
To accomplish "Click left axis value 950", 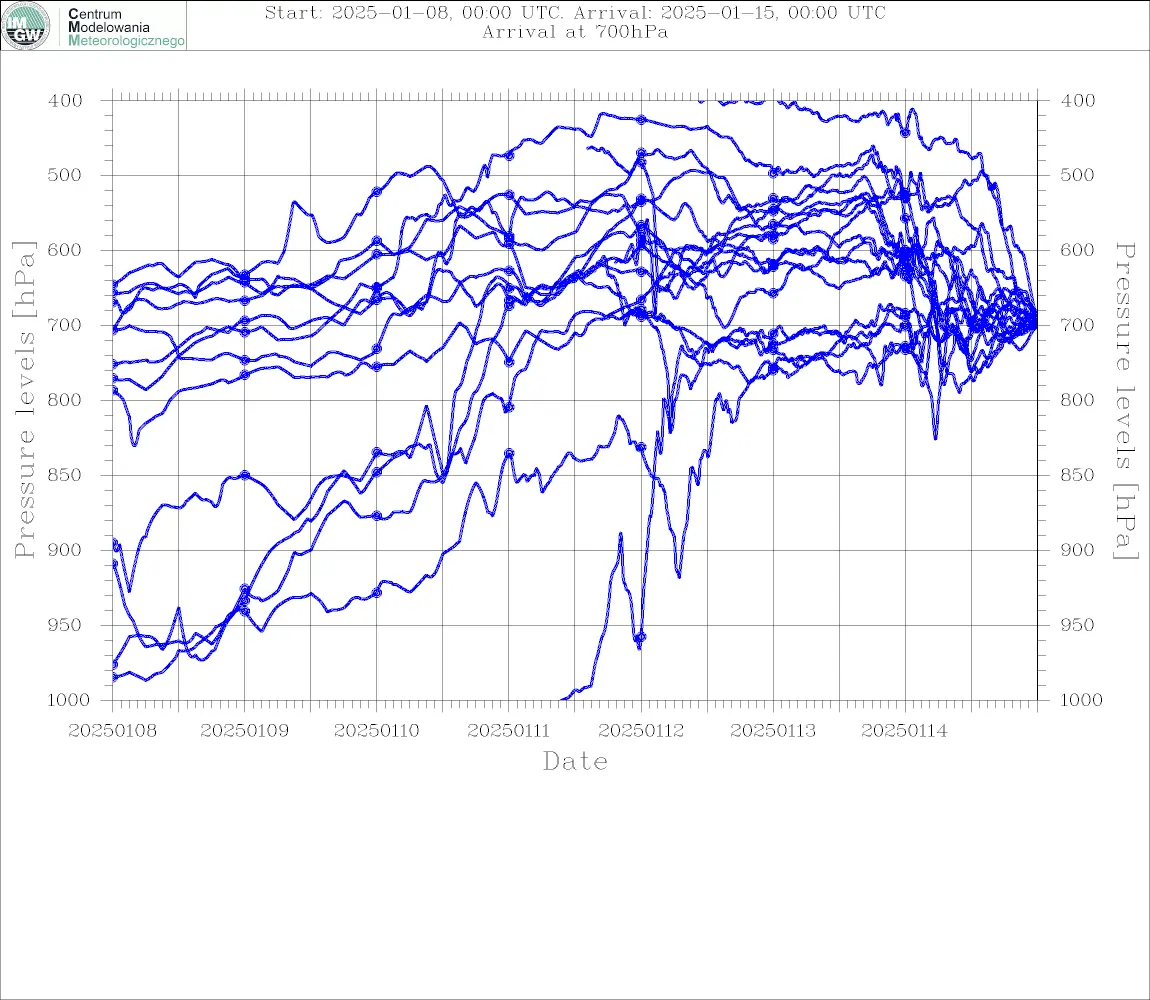I will coord(65,625).
